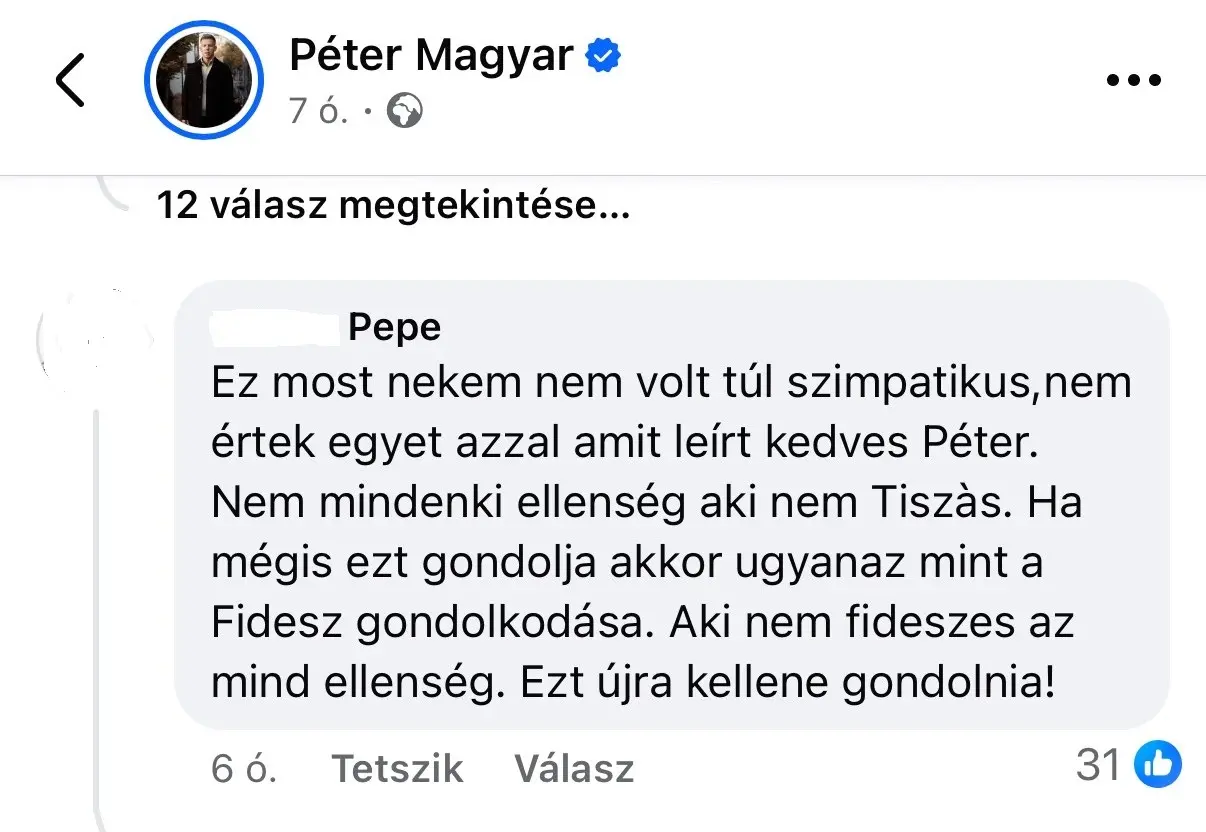Click the comment timestamp 6 ó.
The height and width of the screenshot is (832, 1206).
coord(244,768)
